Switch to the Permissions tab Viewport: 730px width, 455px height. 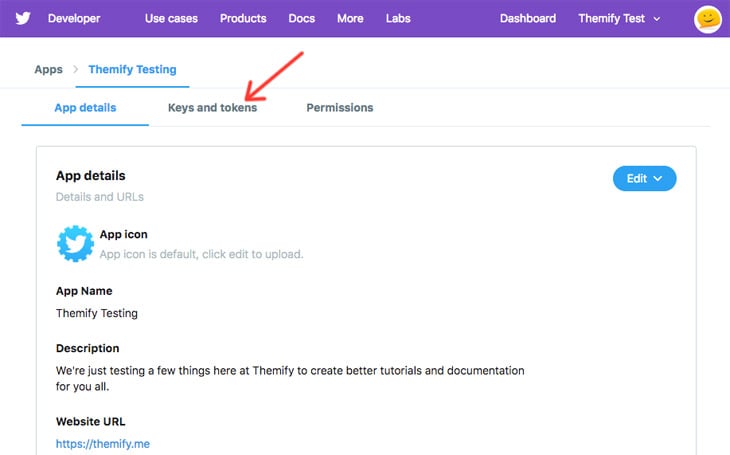339,108
